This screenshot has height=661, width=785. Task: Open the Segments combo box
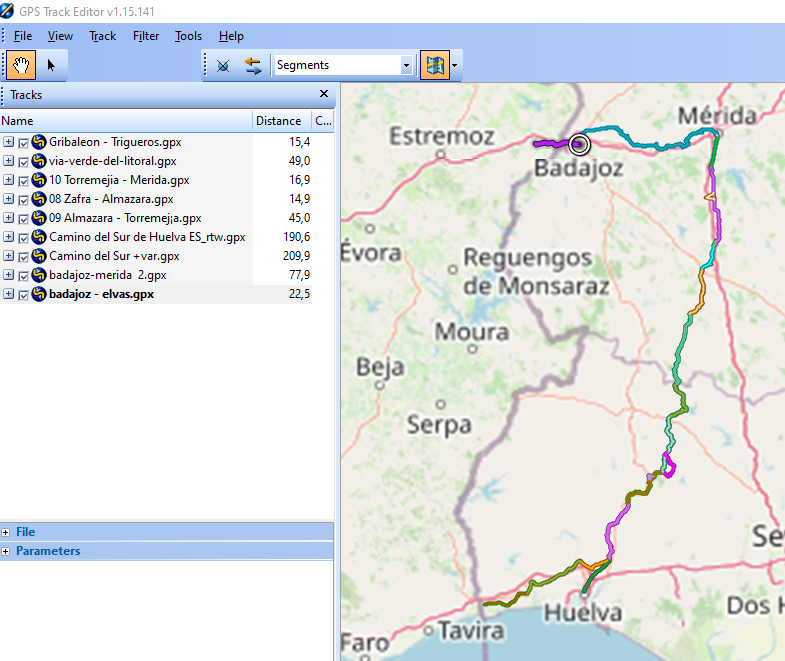[343, 65]
